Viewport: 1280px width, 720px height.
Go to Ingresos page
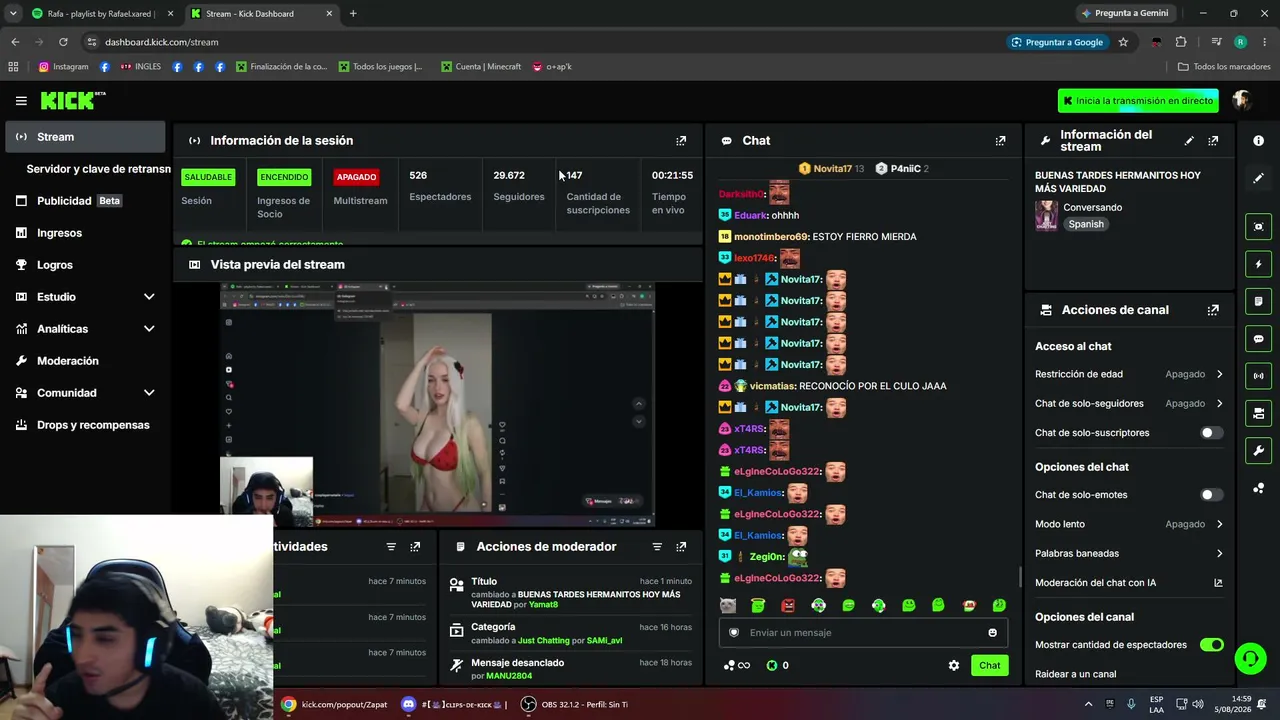pos(86,233)
